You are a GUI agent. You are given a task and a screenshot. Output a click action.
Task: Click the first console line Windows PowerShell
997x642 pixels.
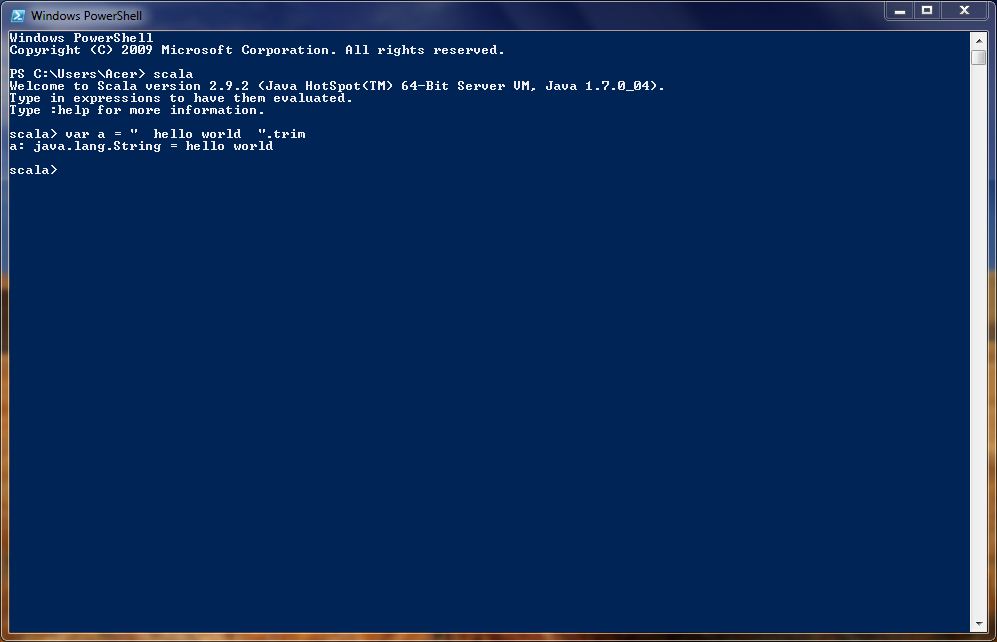pos(81,38)
